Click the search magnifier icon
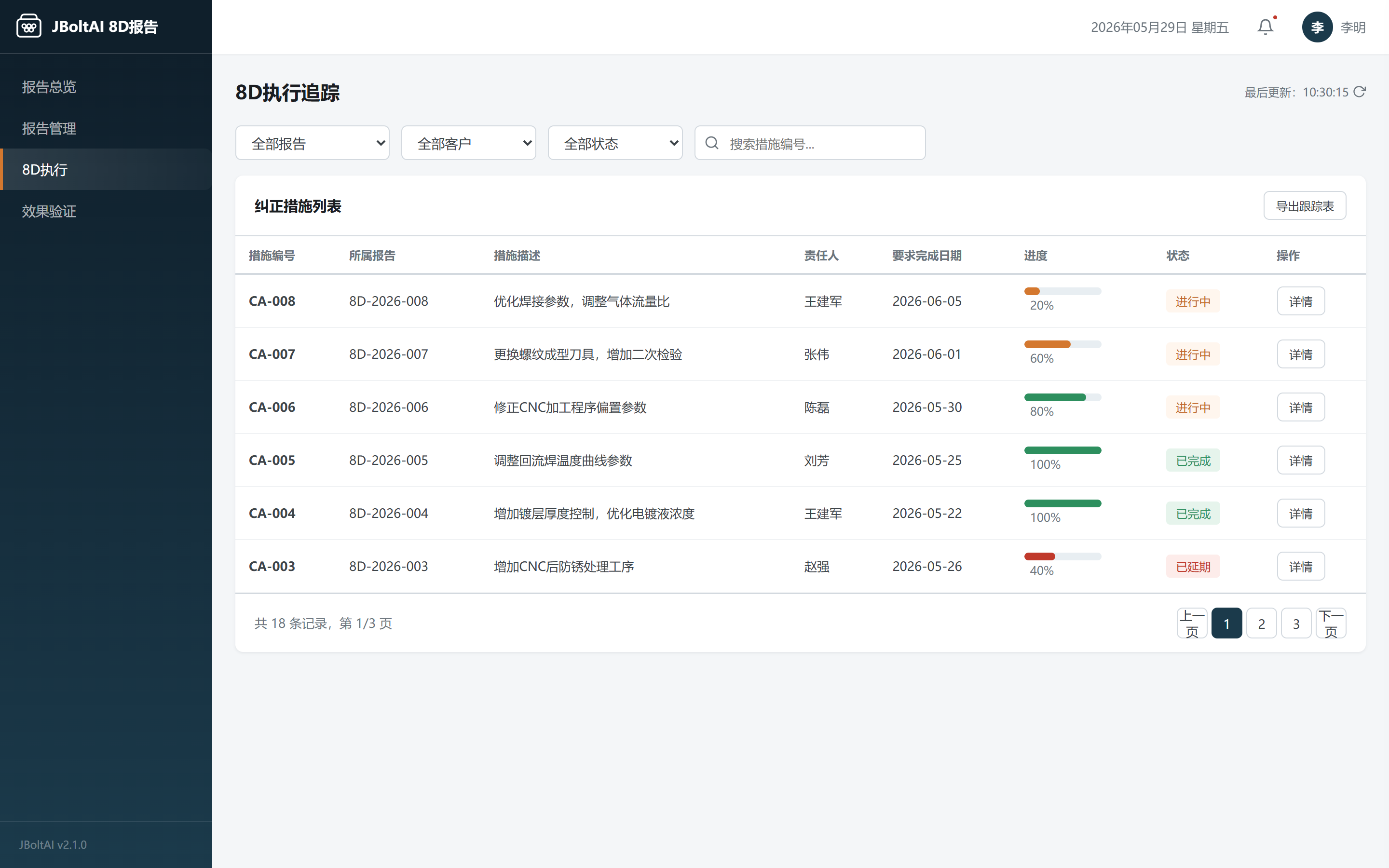This screenshot has width=1389, height=868. [712, 143]
